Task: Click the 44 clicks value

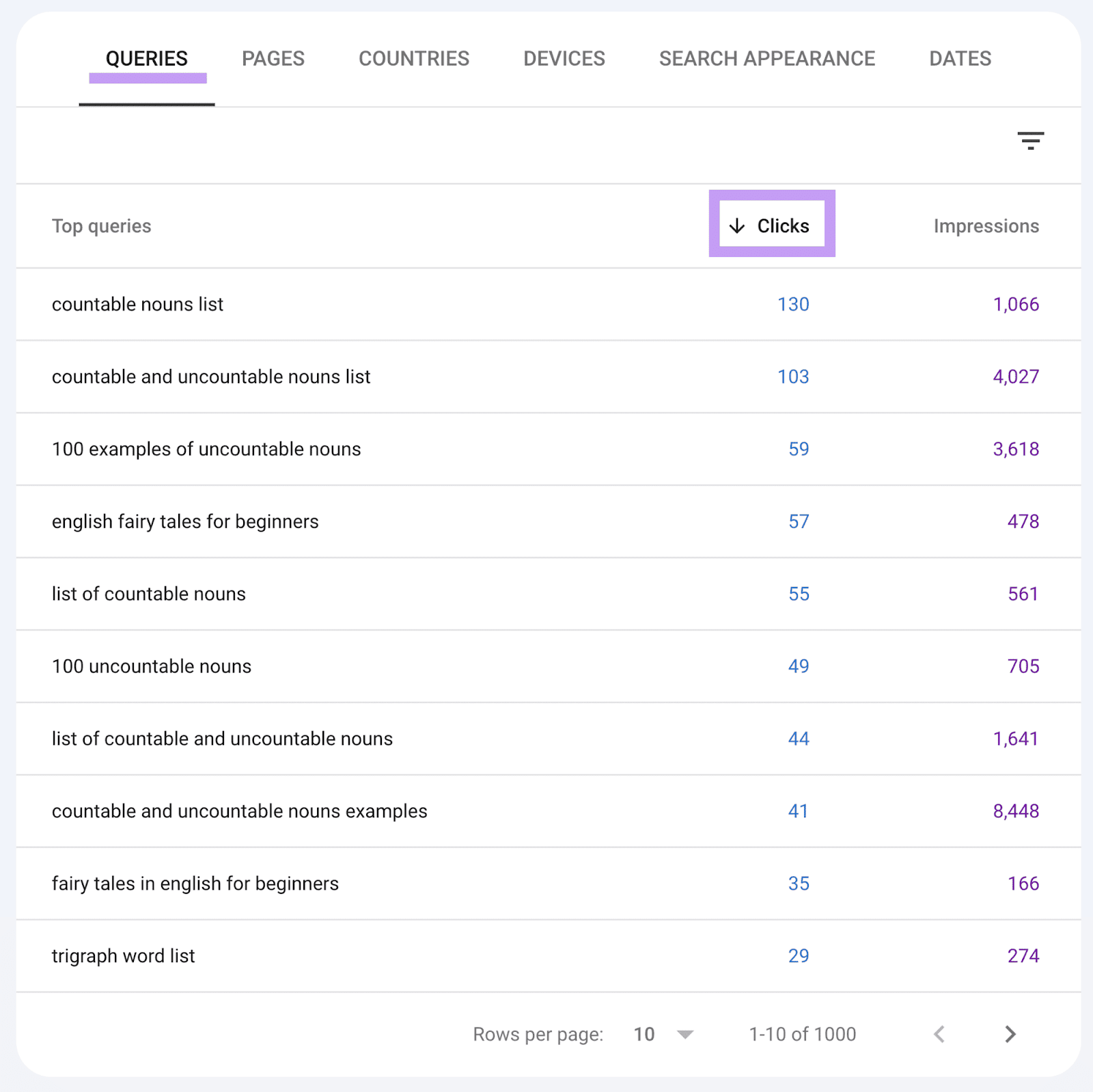Action: pos(799,739)
